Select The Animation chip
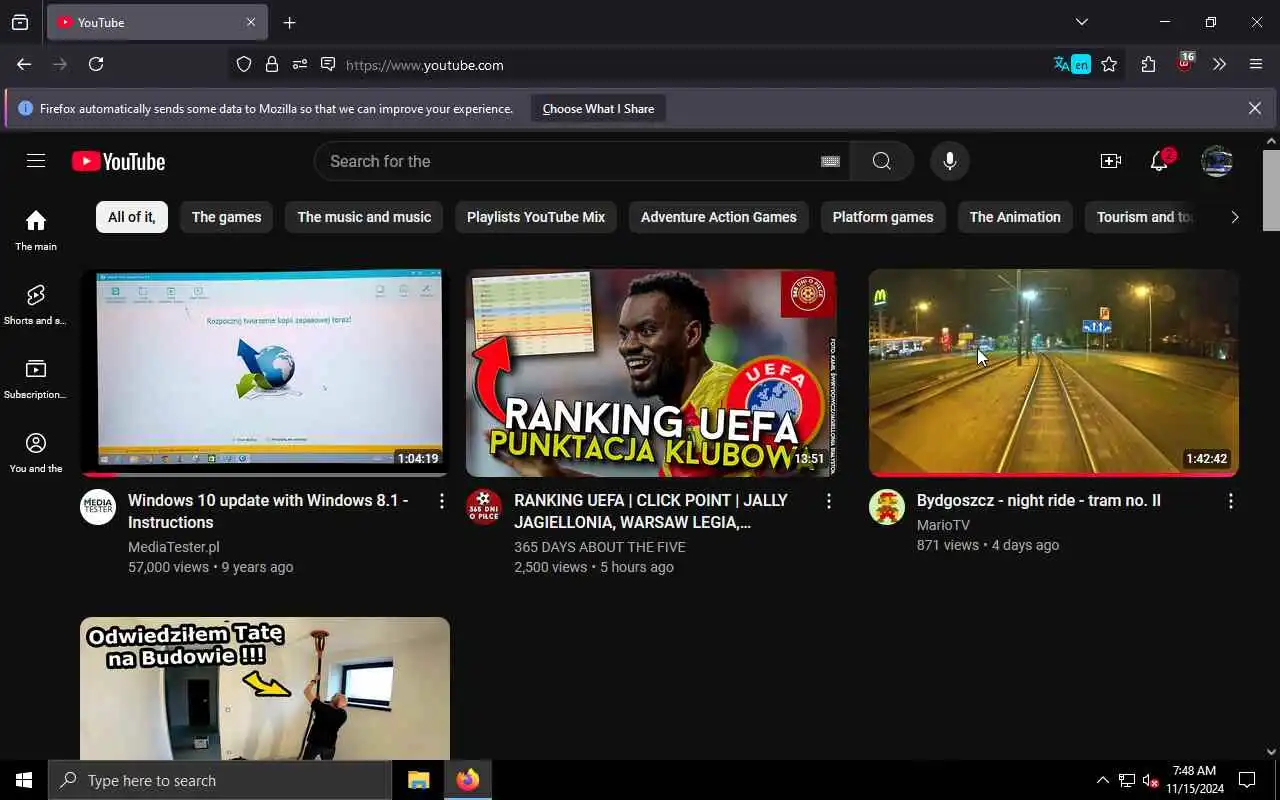Image resolution: width=1280 pixels, height=800 pixels. (x=1015, y=217)
